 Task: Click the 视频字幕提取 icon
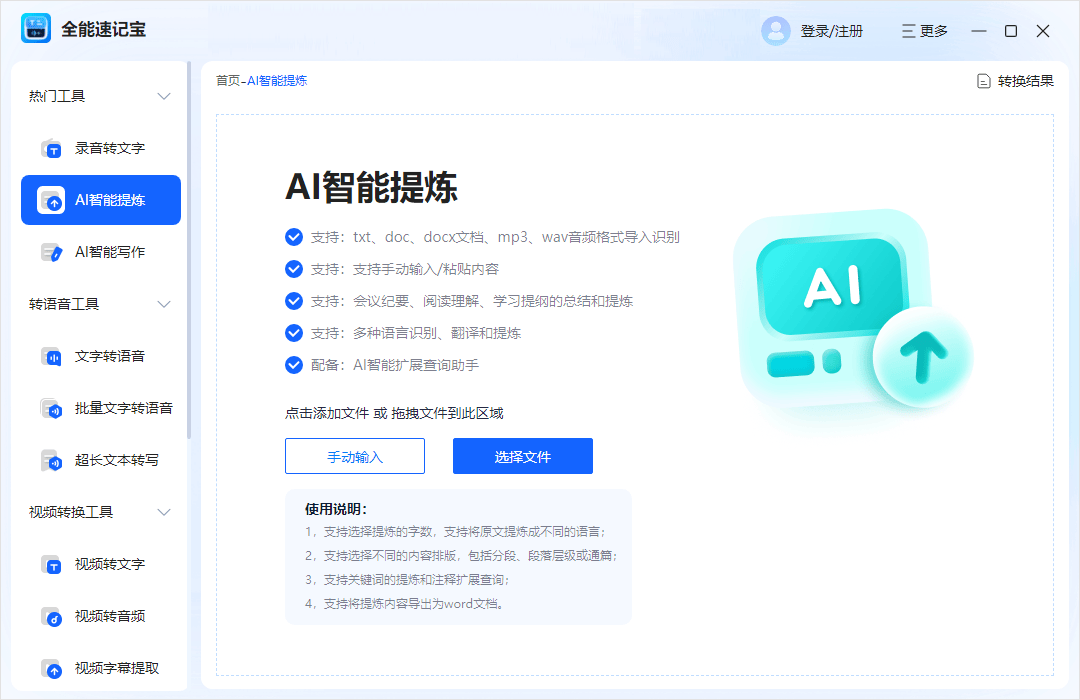pos(52,668)
